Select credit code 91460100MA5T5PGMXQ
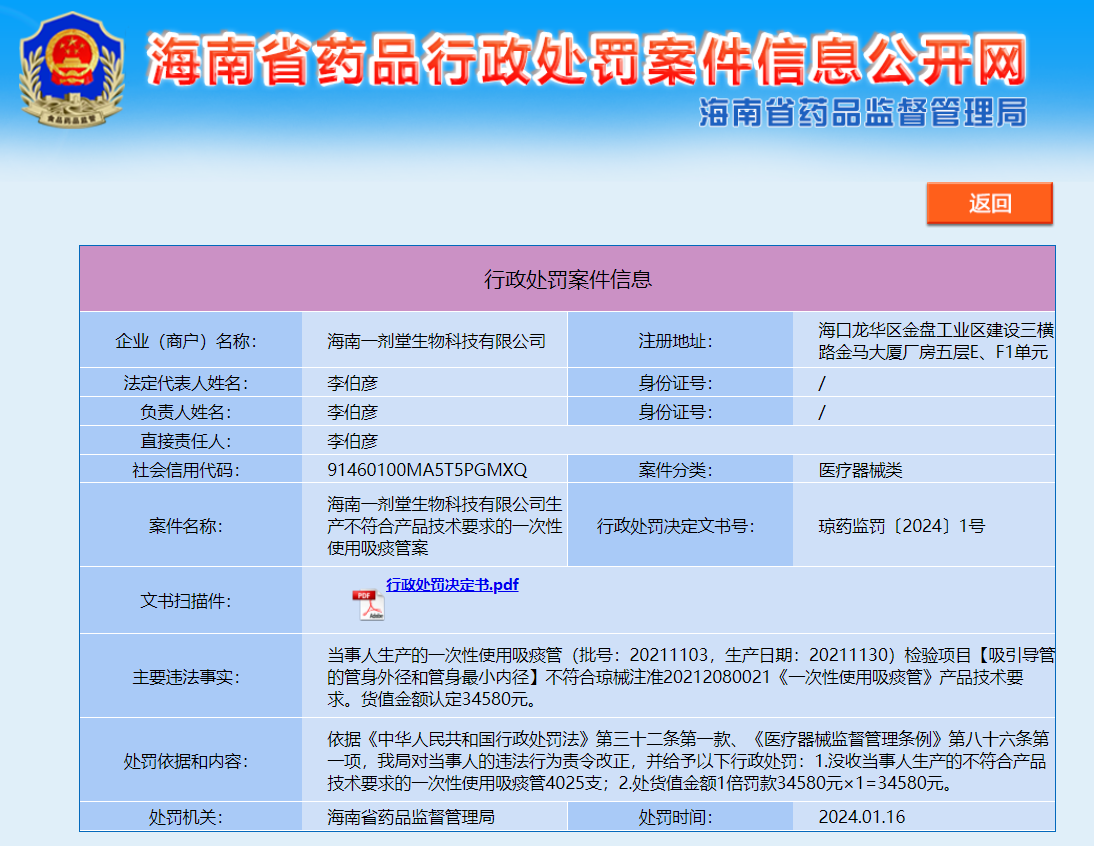 (x=427, y=470)
